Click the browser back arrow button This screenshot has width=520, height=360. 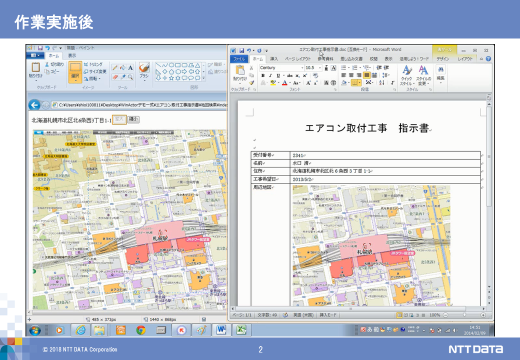[34, 105]
